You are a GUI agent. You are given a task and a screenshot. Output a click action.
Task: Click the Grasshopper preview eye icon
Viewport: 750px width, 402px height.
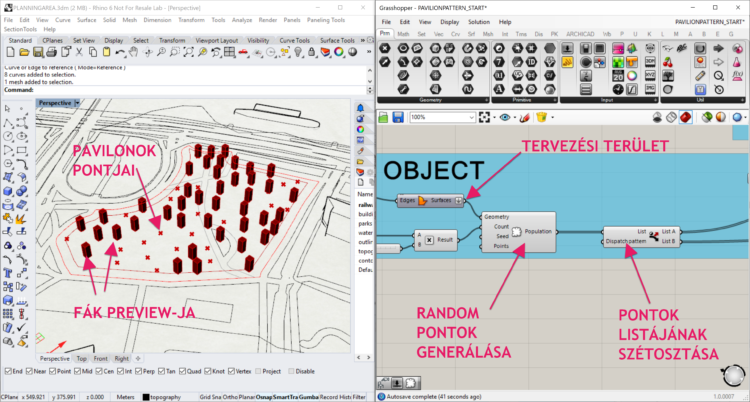point(507,117)
